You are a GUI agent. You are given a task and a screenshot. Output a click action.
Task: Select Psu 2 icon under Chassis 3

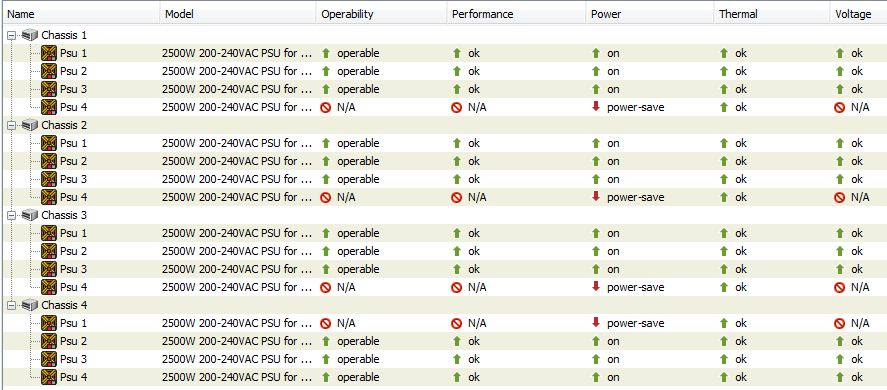tap(49, 251)
